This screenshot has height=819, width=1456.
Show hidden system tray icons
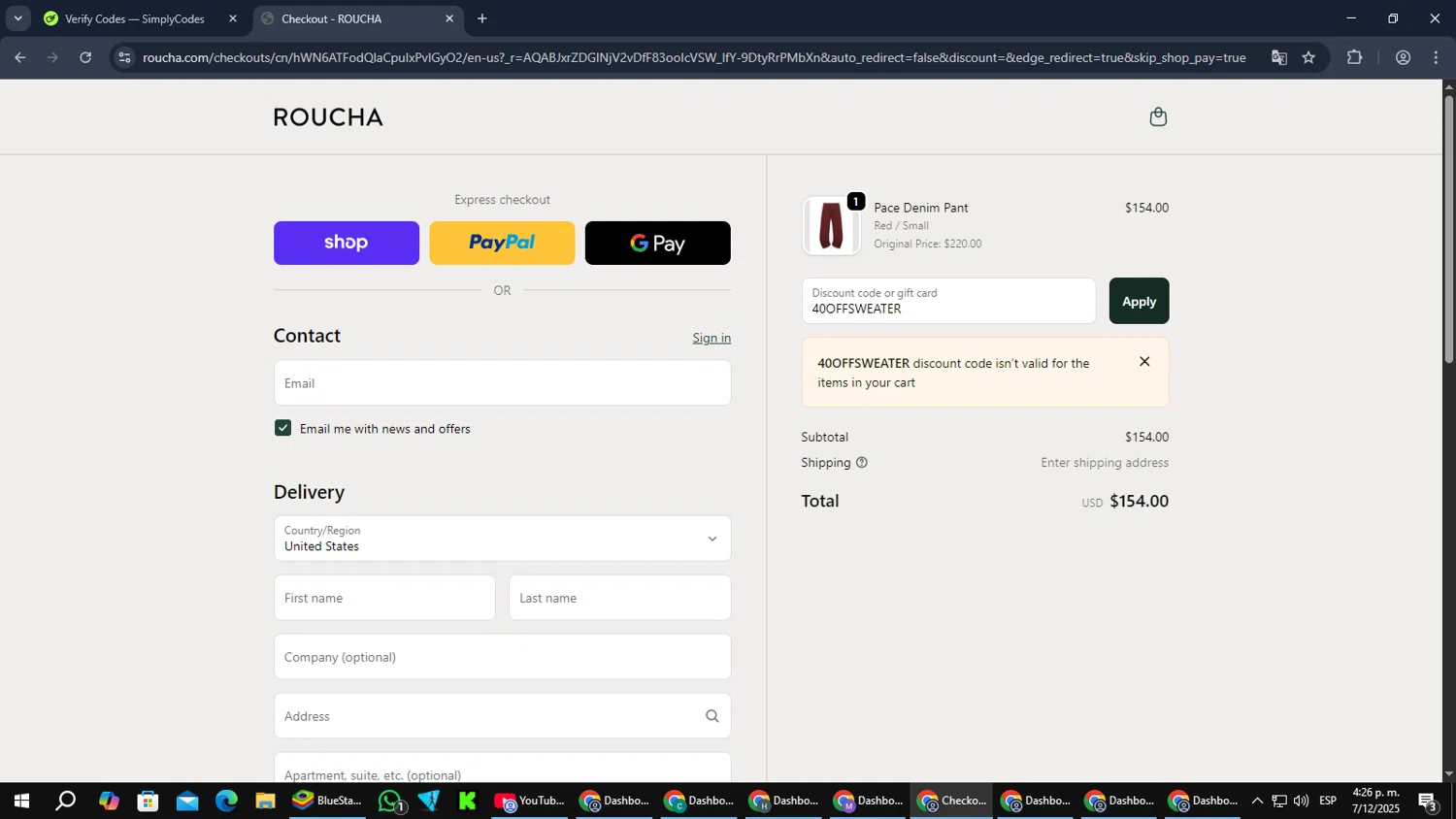point(1257,801)
